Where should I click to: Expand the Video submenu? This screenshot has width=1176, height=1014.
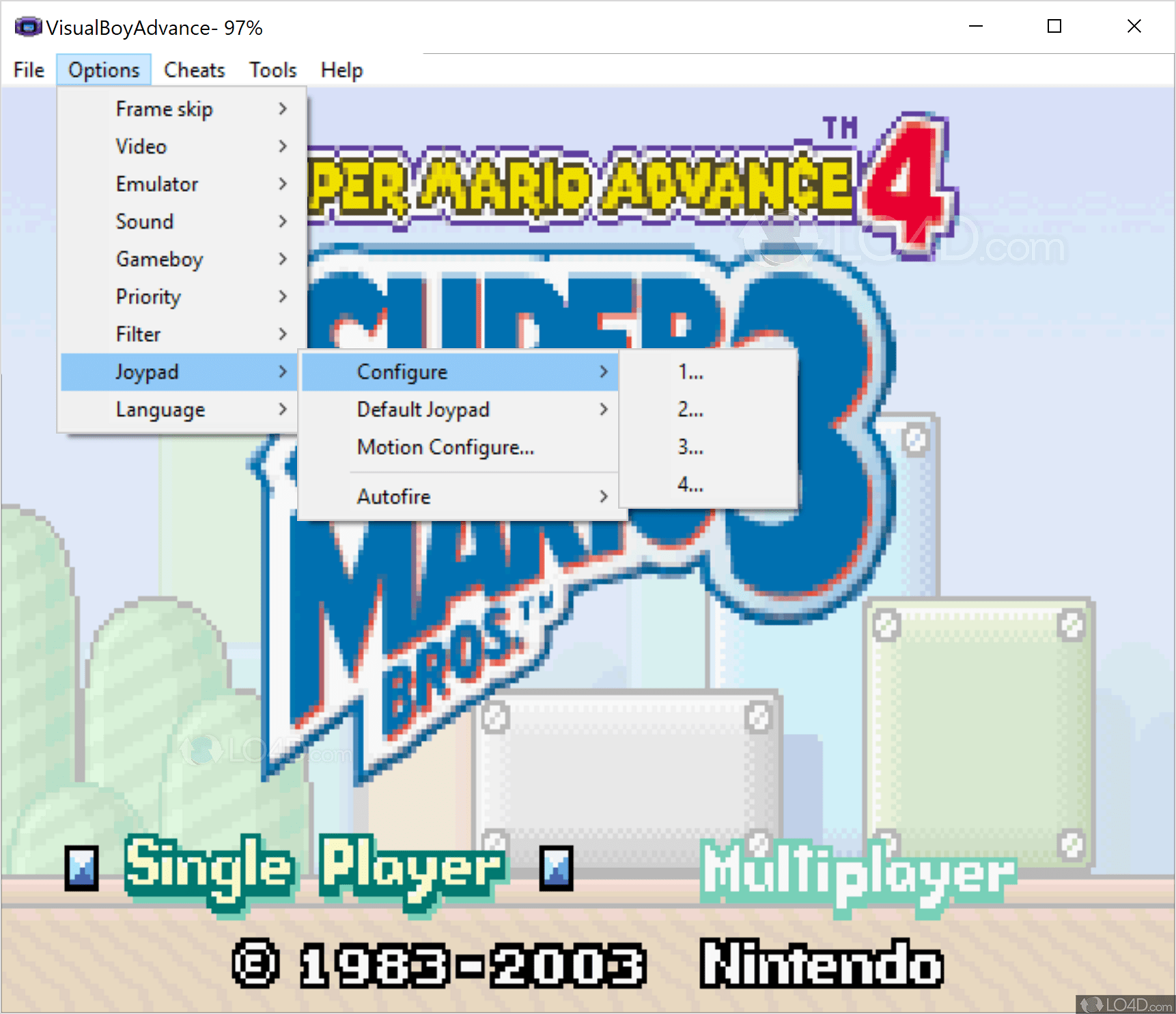pos(141,145)
